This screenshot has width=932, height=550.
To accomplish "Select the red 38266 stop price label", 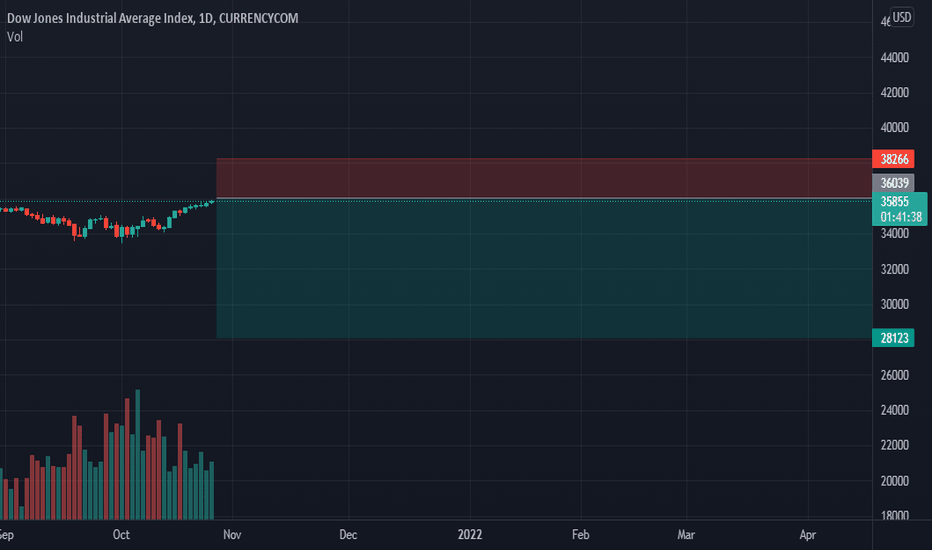I will pyautogui.click(x=893, y=159).
